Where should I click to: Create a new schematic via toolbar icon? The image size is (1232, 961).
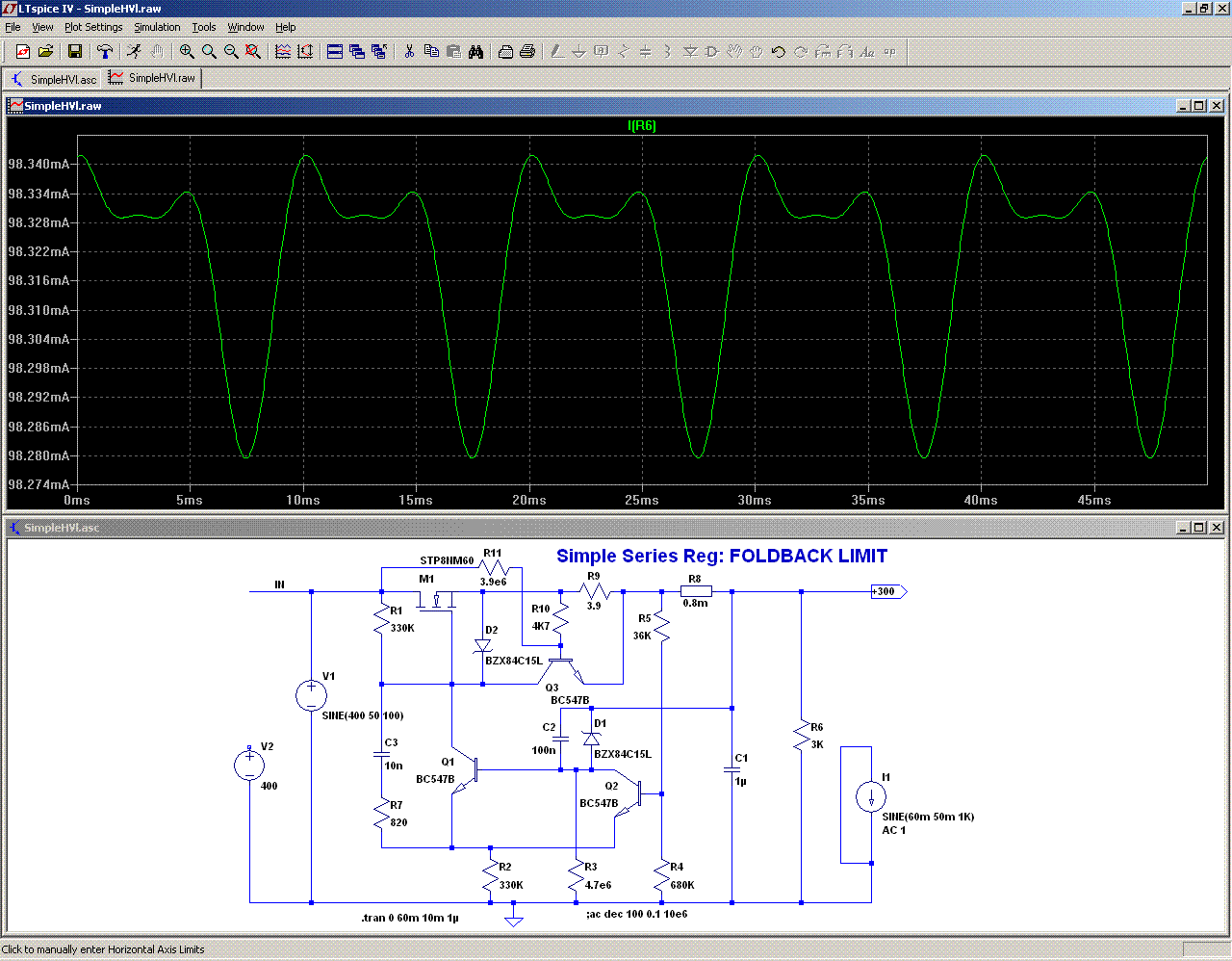(23, 51)
